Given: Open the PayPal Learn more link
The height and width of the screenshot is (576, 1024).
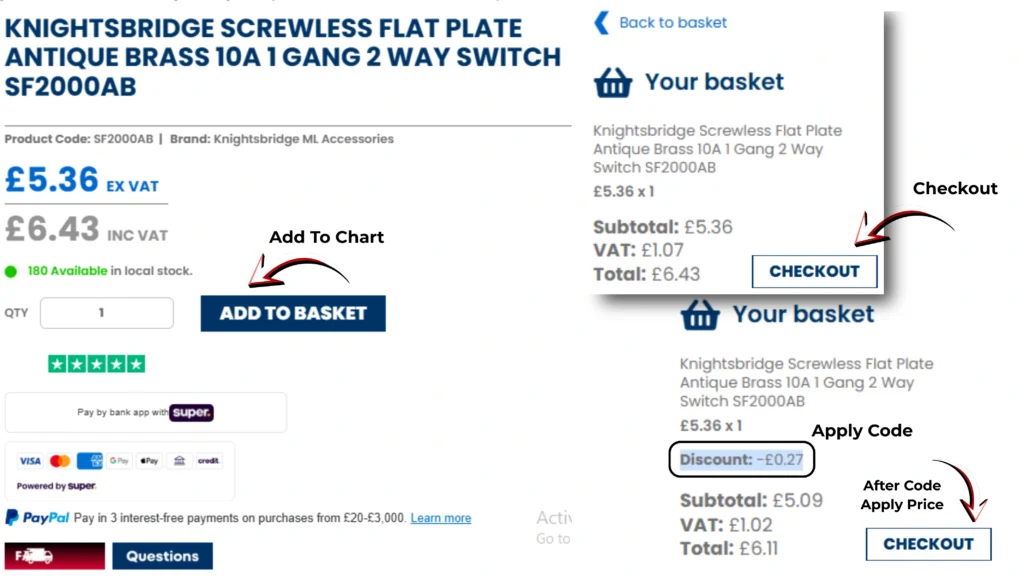Looking at the screenshot, I should (x=440, y=518).
